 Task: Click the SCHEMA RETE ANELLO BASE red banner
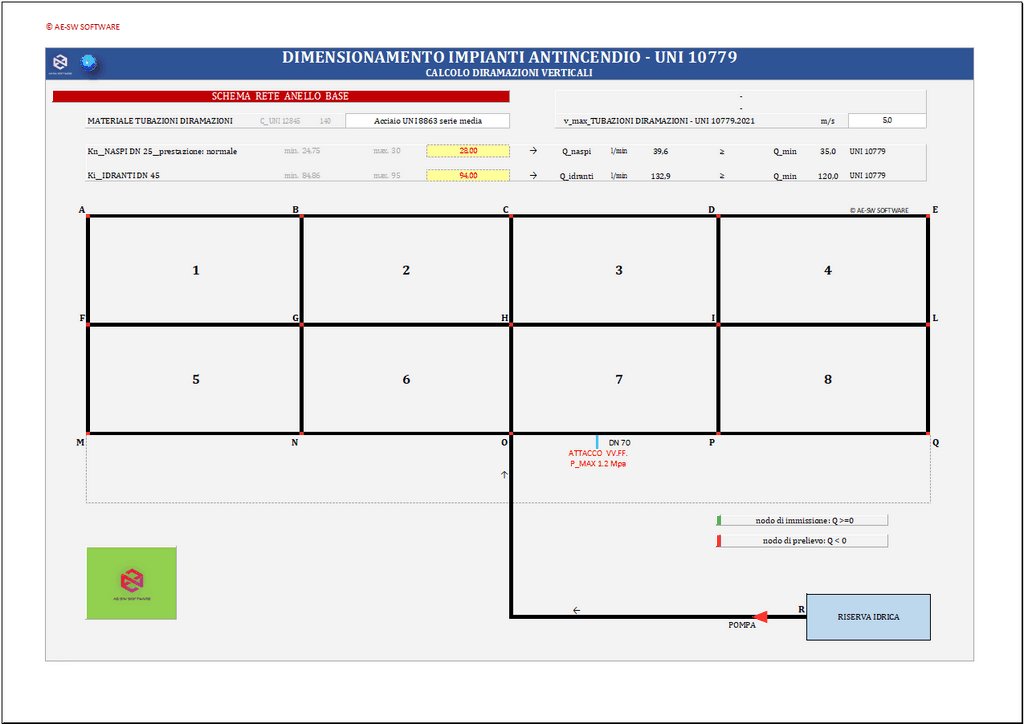click(x=281, y=97)
